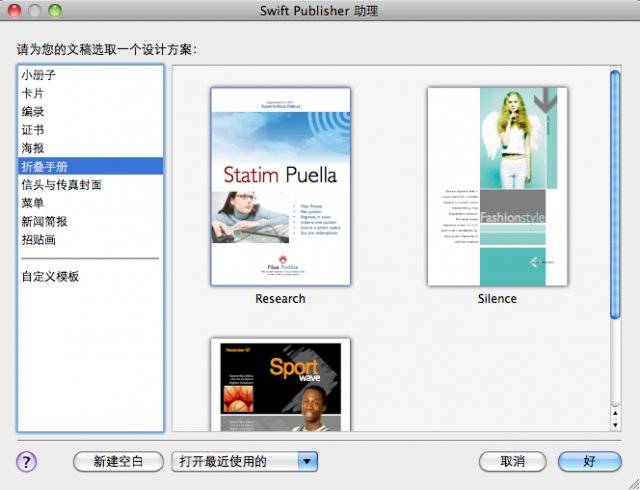The width and height of the screenshot is (640, 490).
Task: Open 自定义模板 custom templates
Action: click(x=50, y=276)
